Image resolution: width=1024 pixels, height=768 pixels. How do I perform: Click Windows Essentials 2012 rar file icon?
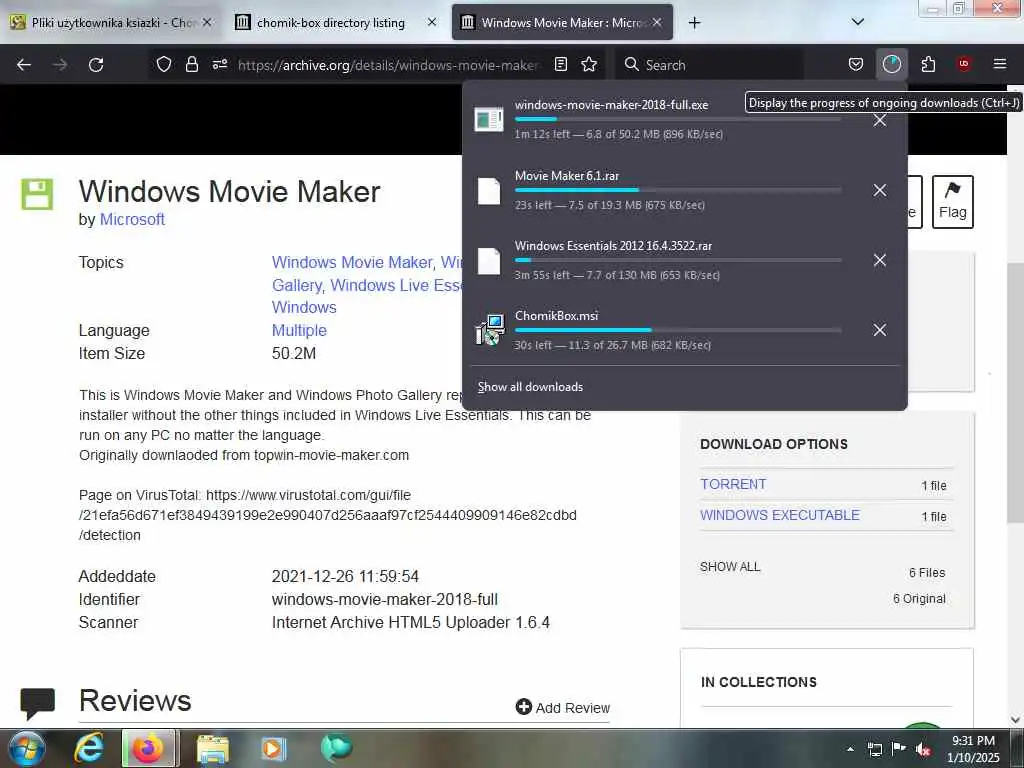point(489,261)
